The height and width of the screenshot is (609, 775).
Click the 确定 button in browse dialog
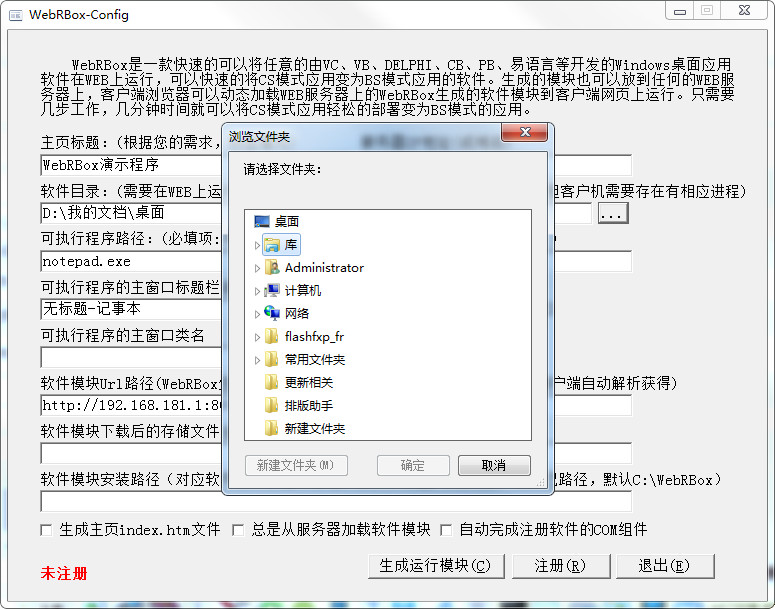tap(413, 465)
